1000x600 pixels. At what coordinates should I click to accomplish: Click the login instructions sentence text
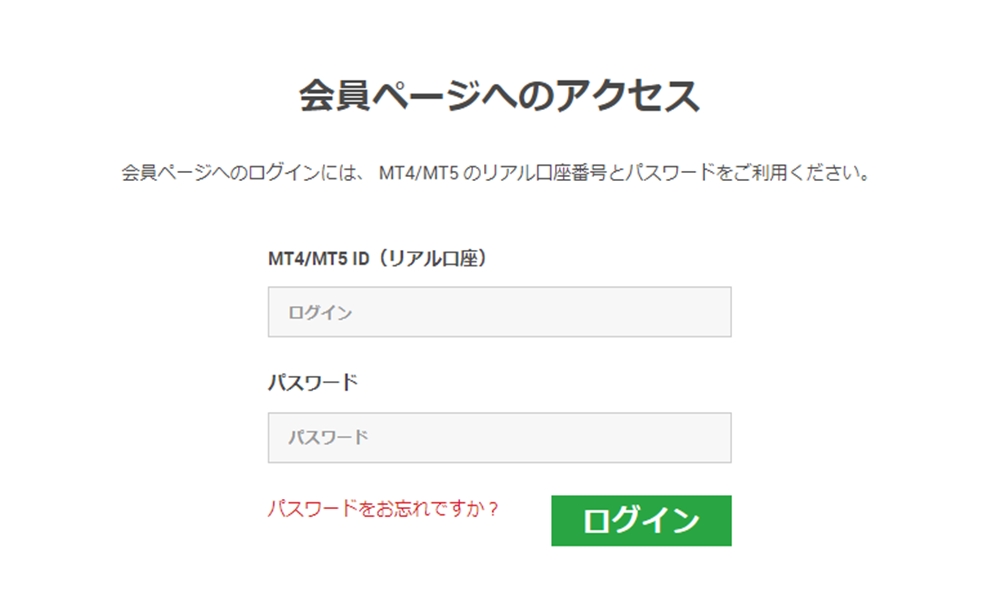[497, 170]
